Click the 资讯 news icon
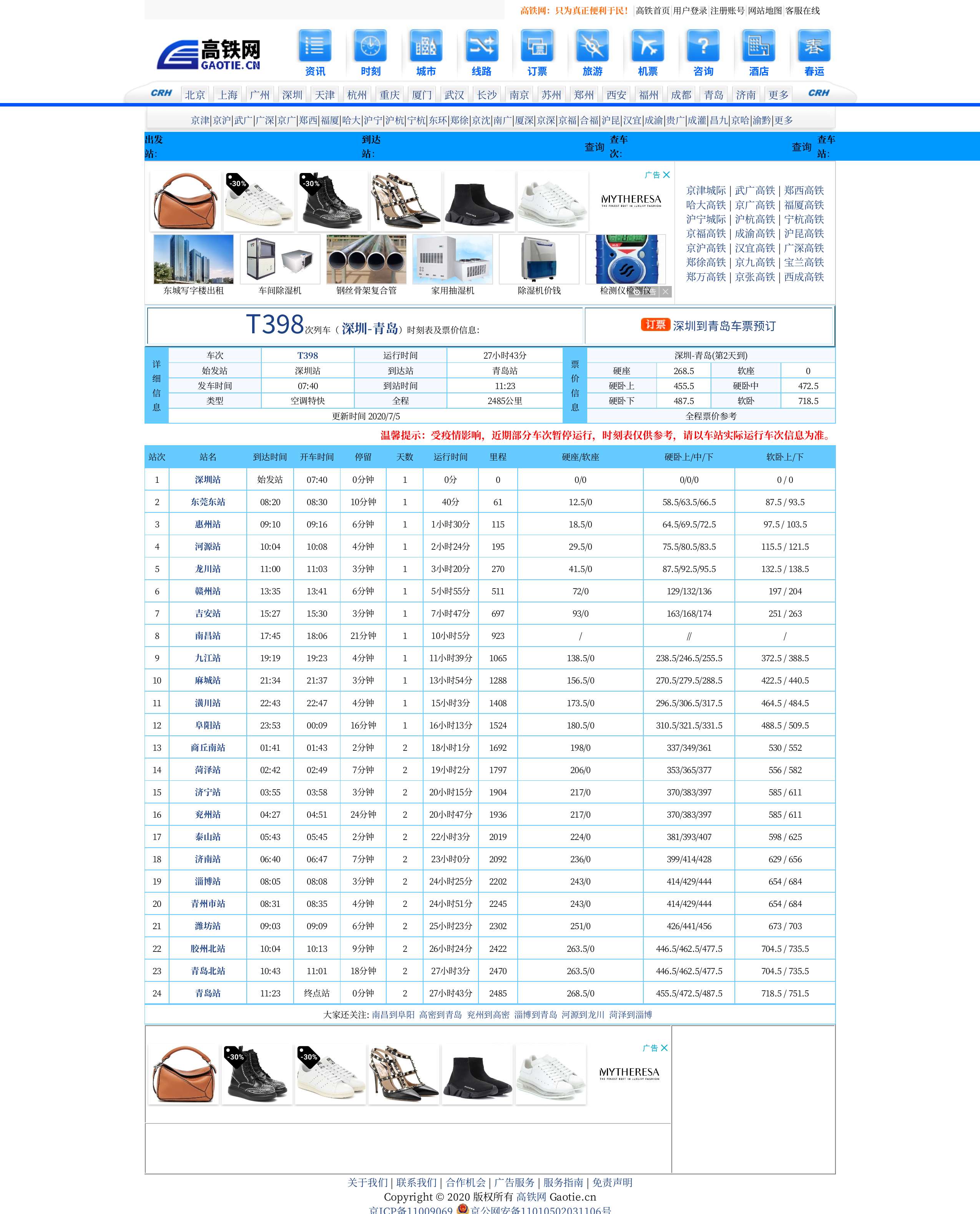This screenshot has width=980, height=1214. click(x=314, y=46)
